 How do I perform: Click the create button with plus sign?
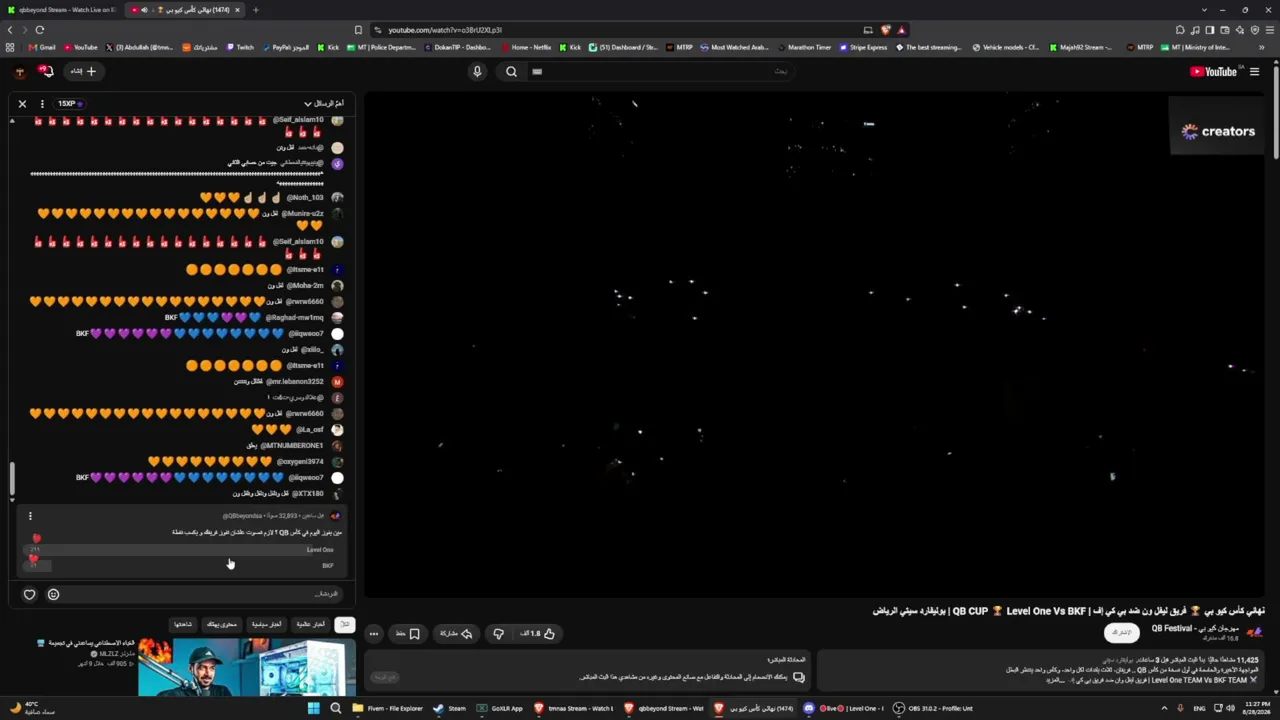tap(84, 71)
